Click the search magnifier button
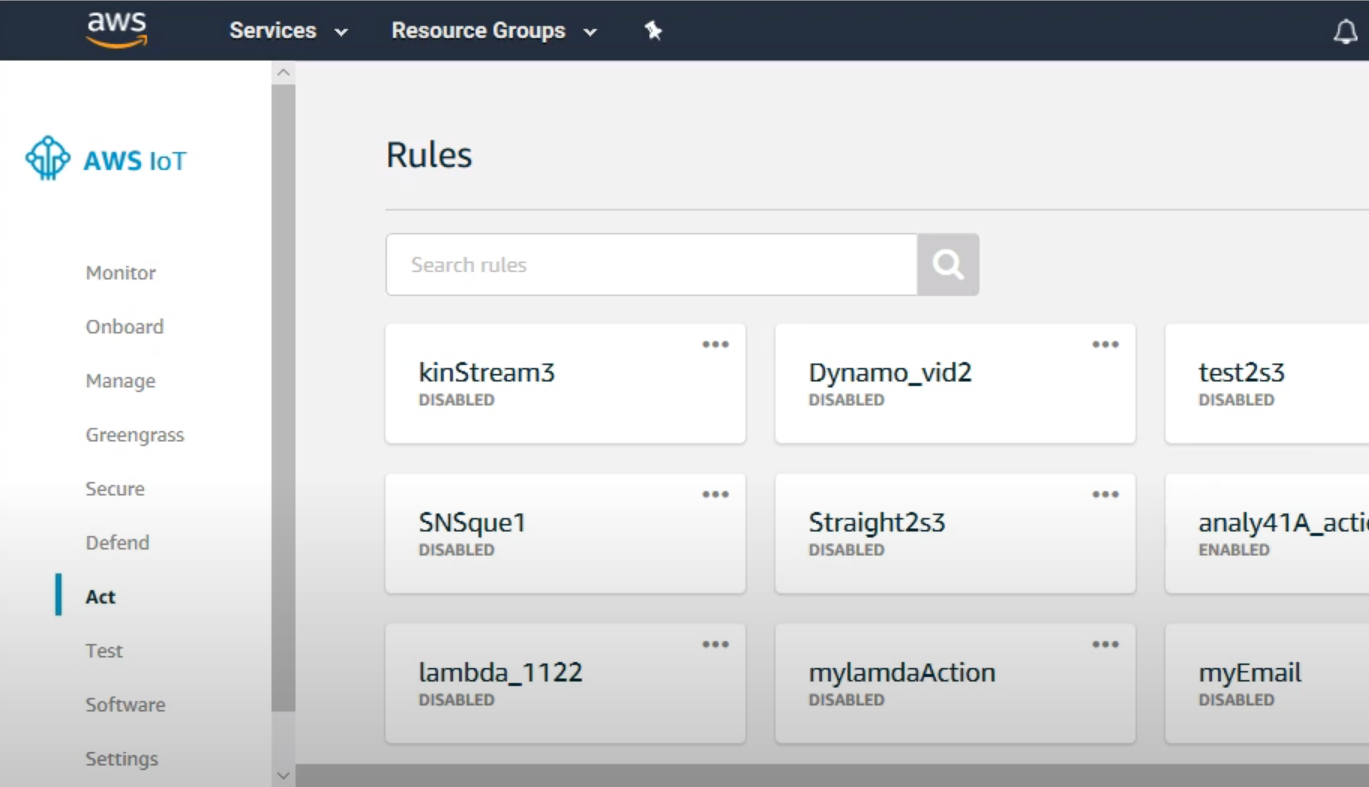The height and width of the screenshot is (787, 1369). point(948,265)
